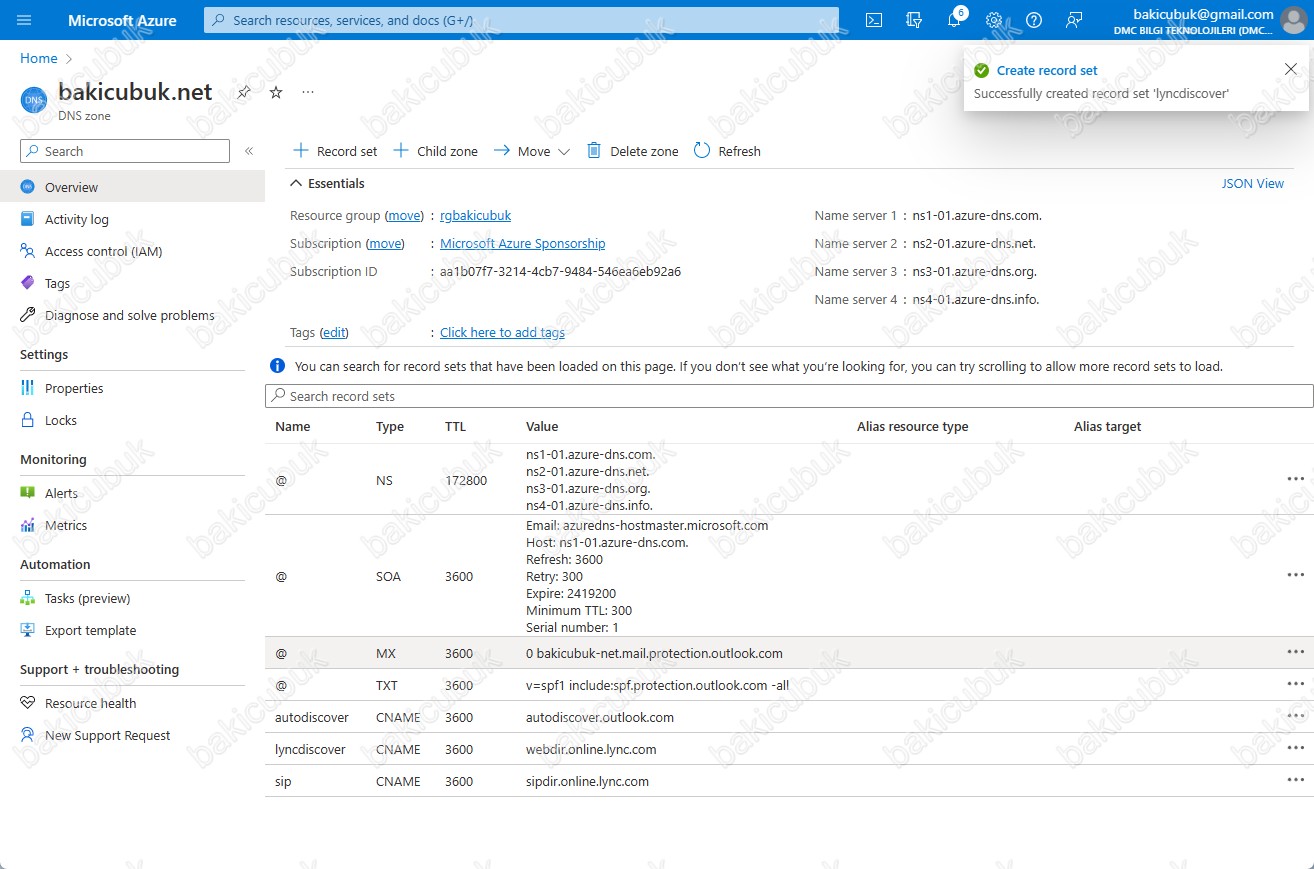Screen dimensions: 1314x869
Task: Click move link next to Subscription
Action: tap(386, 244)
